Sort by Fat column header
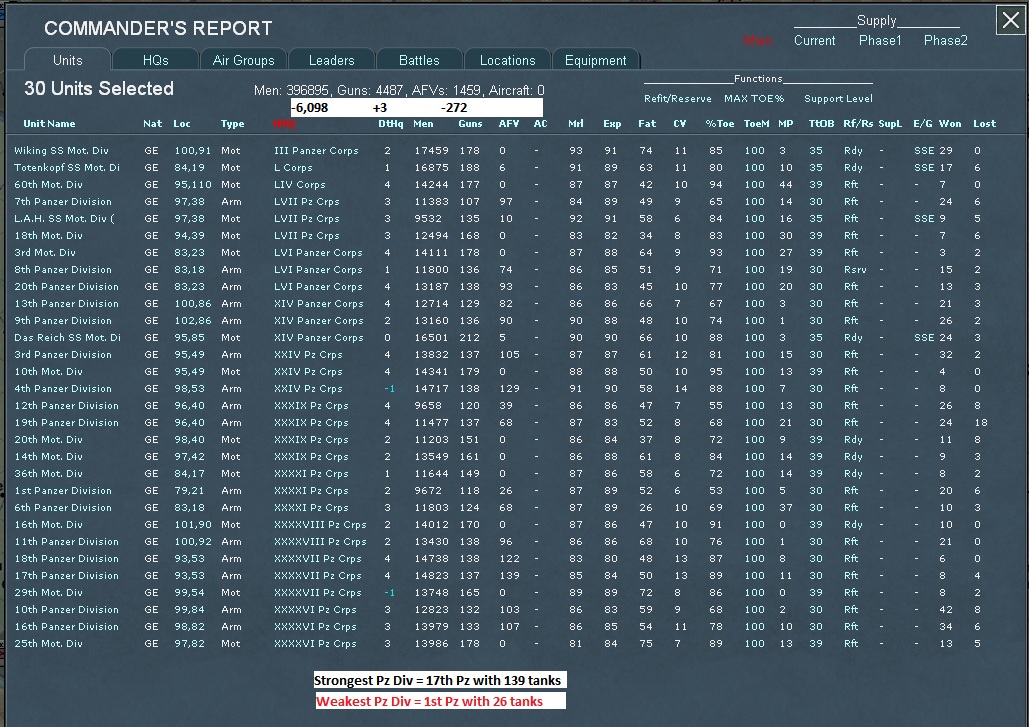This screenshot has width=1029, height=727. [x=646, y=123]
